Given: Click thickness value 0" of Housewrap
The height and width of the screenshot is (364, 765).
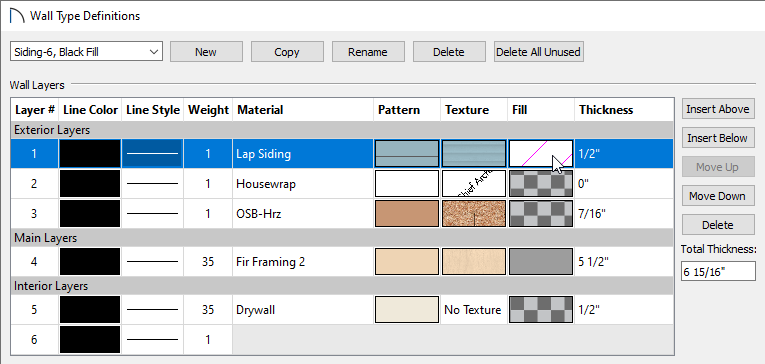Looking at the screenshot, I should [x=584, y=184].
